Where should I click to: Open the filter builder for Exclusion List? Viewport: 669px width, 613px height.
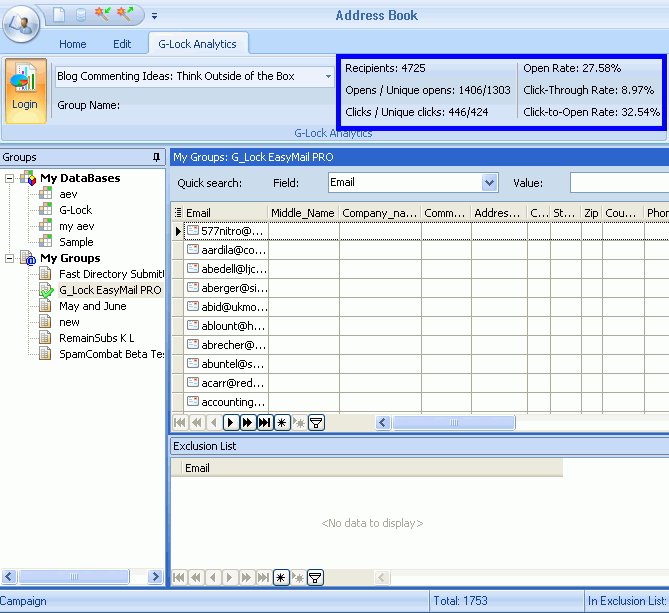[315, 578]
